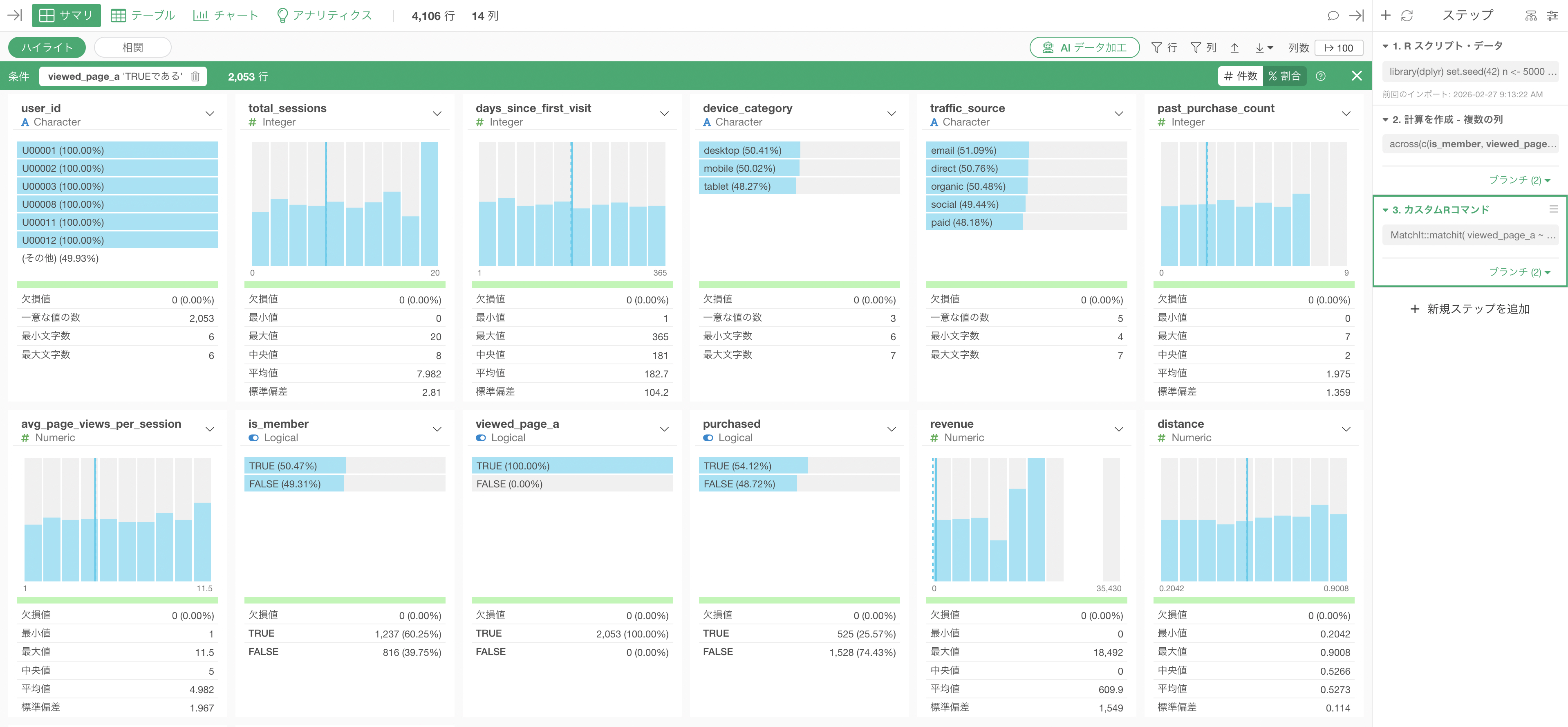Image resolution: width=1568 pixels, height=727 pixels.
Task: Click the refresh steps icon
Action: click(x=1407, y=16)
